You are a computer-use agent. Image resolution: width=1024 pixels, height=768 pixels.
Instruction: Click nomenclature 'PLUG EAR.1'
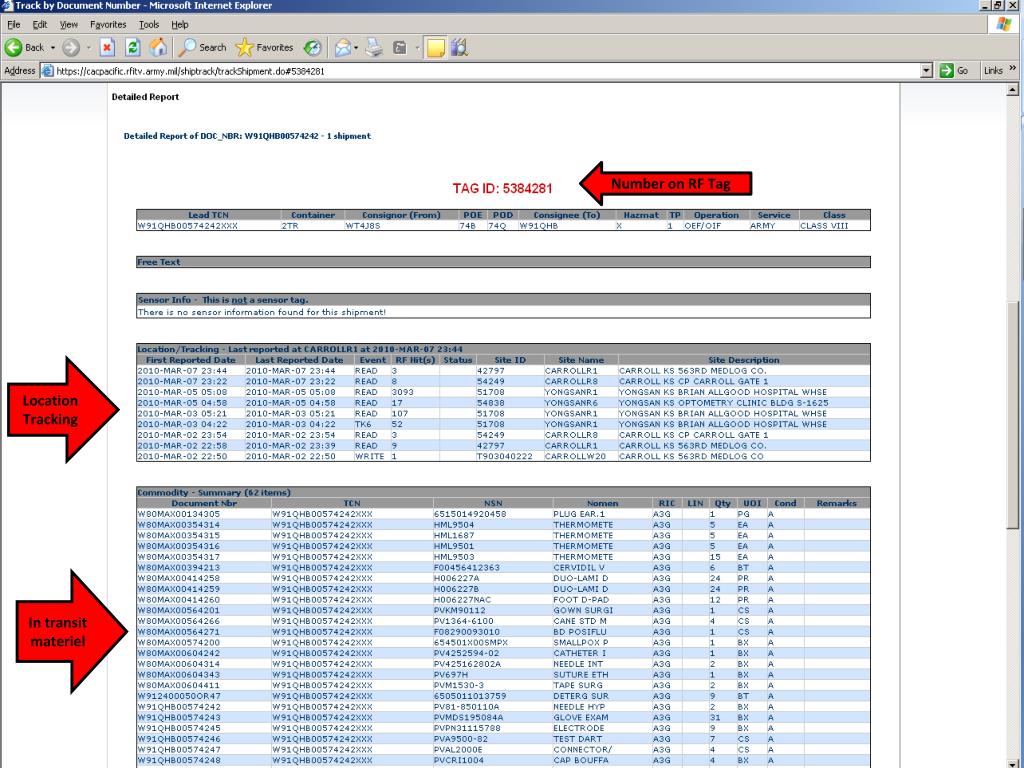coord(579,514)
